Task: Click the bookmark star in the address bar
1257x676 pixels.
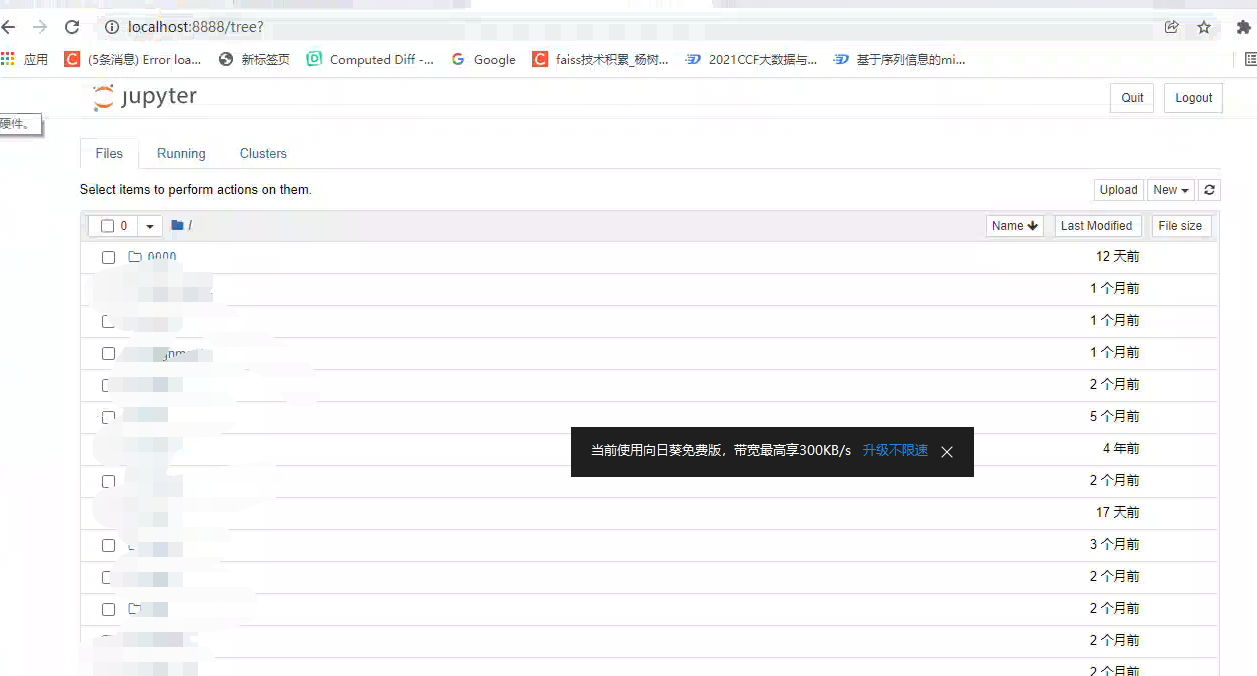Action: 1204,28
